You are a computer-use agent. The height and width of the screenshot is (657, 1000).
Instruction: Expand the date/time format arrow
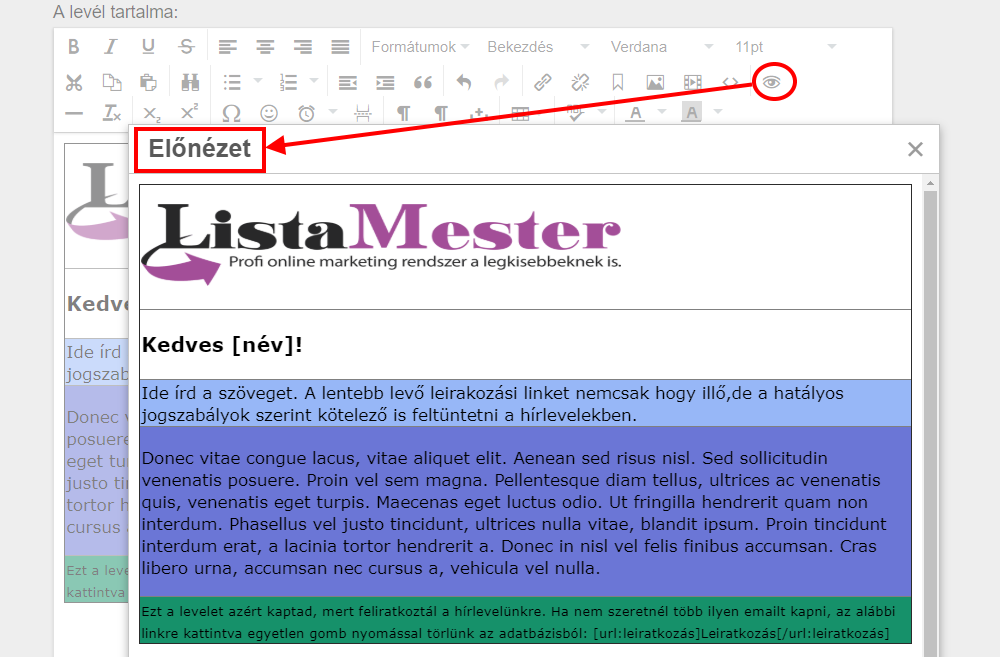[x=332, y=112]
